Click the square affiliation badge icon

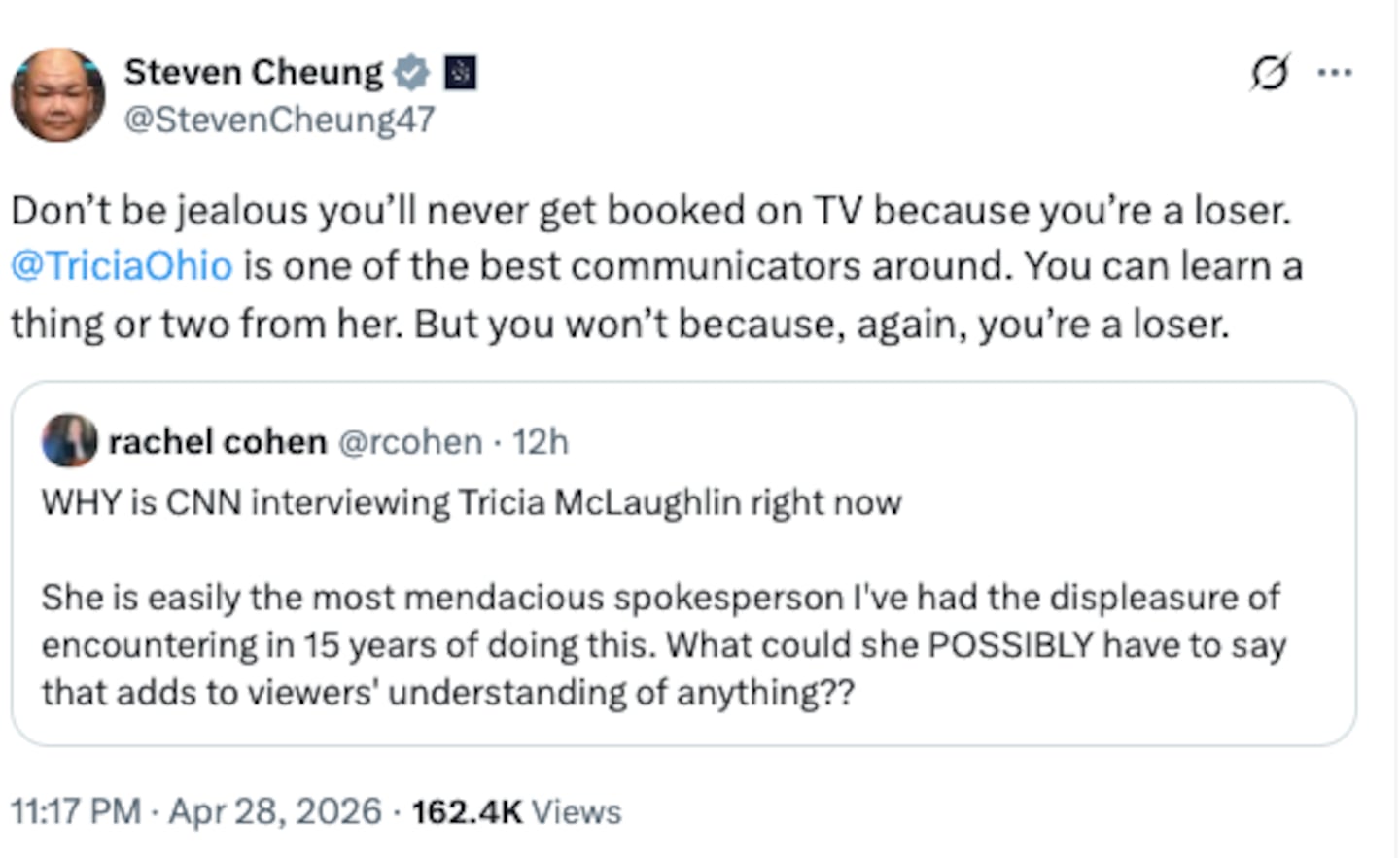pyautogui.click(x=460, y=73)
